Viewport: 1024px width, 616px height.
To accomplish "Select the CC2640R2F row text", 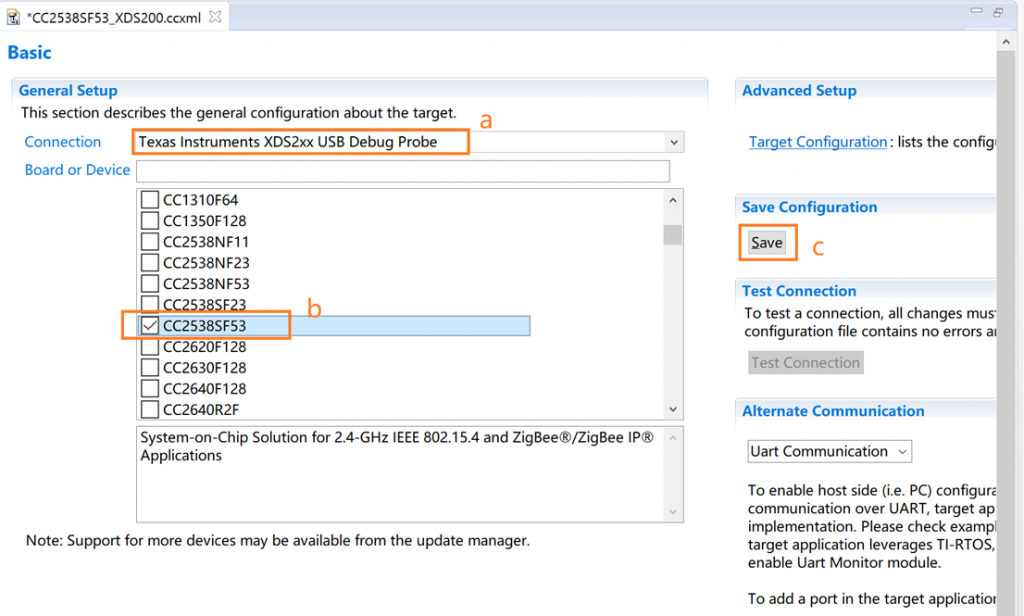I will pos(201,410).
